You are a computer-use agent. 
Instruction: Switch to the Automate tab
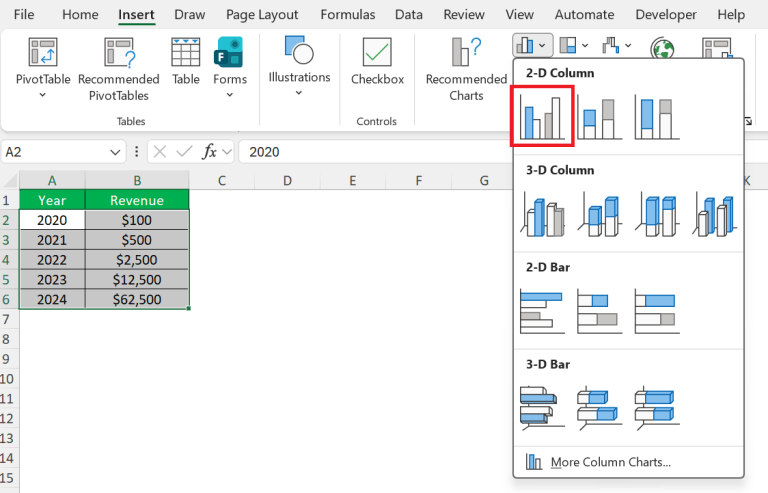(584, 15)
